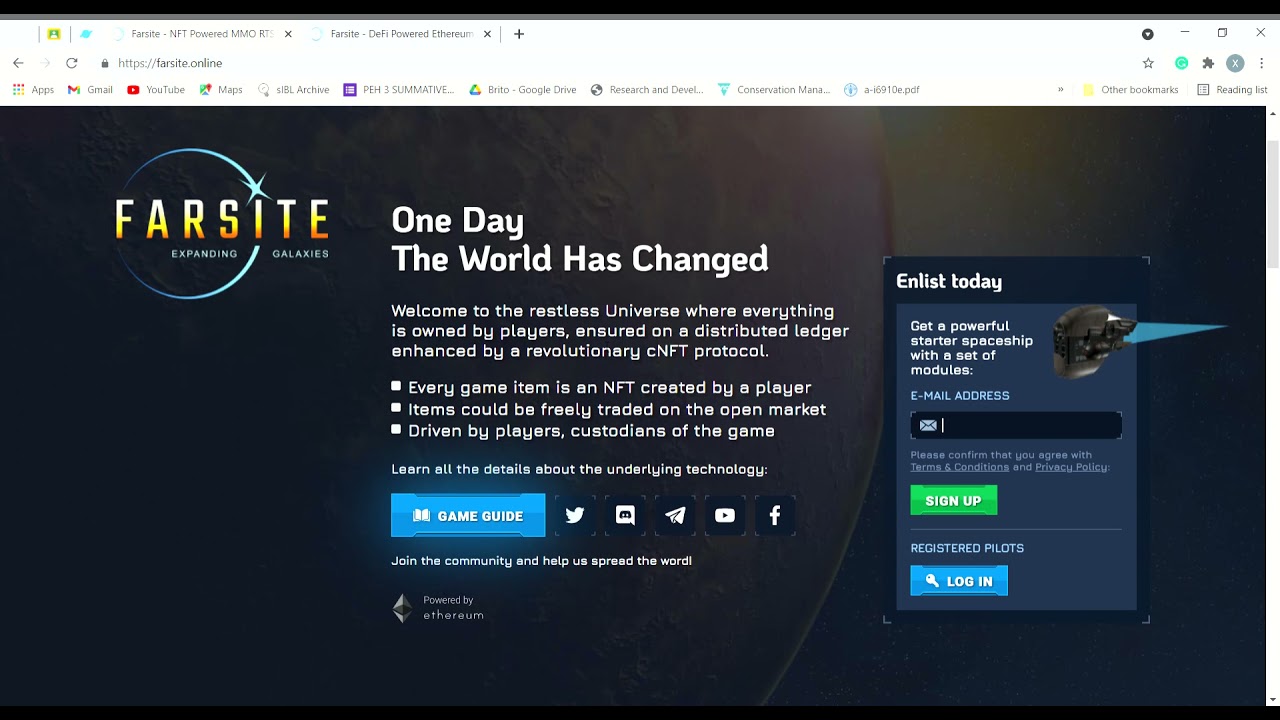Screen dimensions: 1280x720
Task: Click the Farsite Expanding Galaxies logo
Action: coord(222,224)
